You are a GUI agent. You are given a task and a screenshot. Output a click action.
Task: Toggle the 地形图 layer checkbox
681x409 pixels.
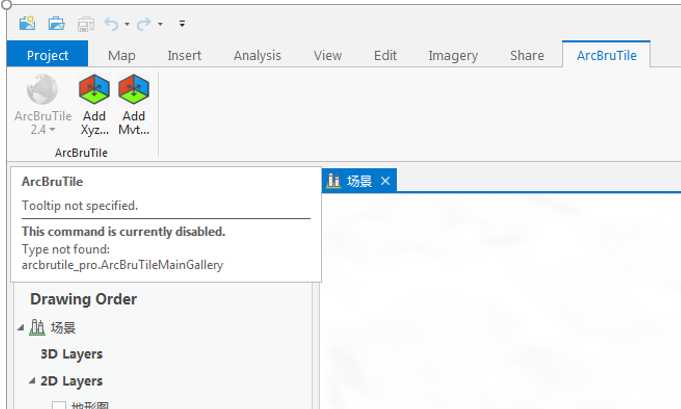(59, 406)
